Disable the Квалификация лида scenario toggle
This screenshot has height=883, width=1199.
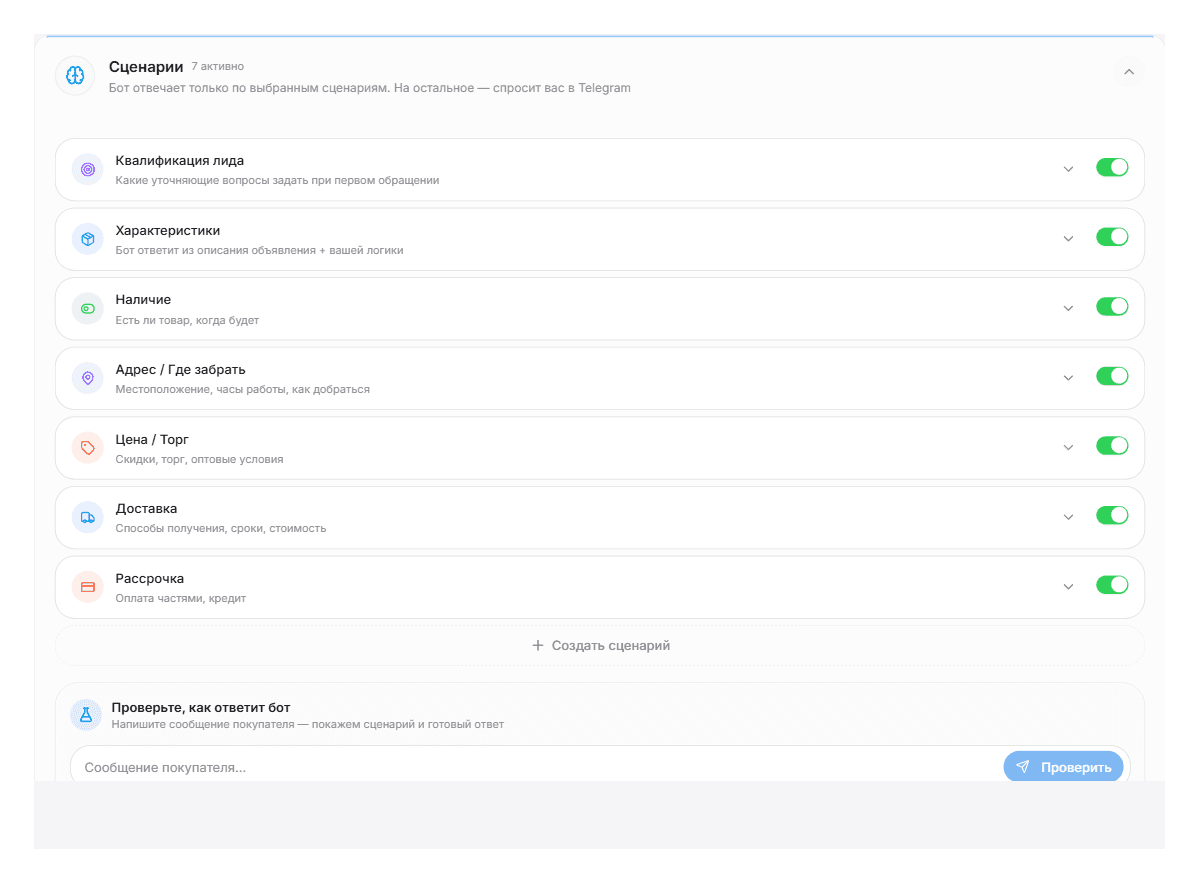point(1112,167)
